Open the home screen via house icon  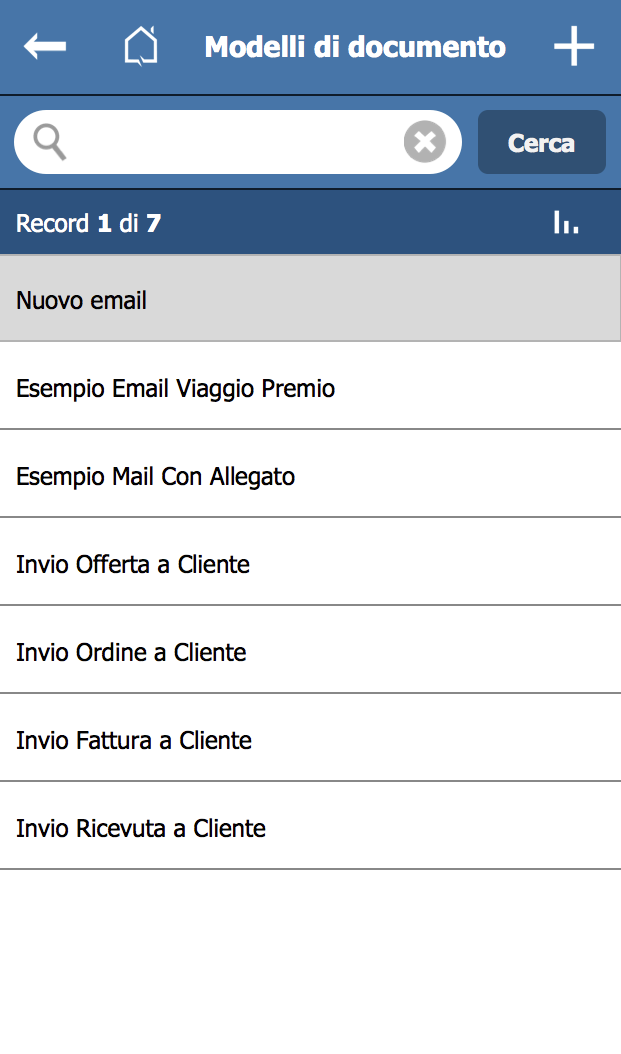pos(141,46)
